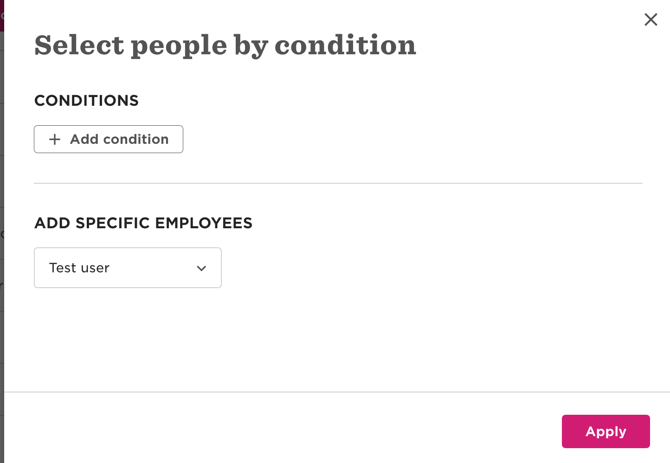This screenshot has width=670, height=463.
Task: Click the "condition" word in the Add condition button
Action: click(139, 139)
